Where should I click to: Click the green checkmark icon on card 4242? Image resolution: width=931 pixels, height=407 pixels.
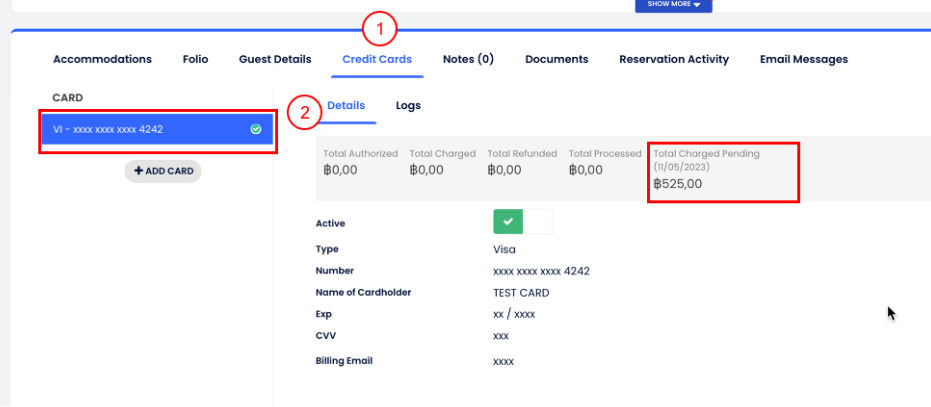256,129
